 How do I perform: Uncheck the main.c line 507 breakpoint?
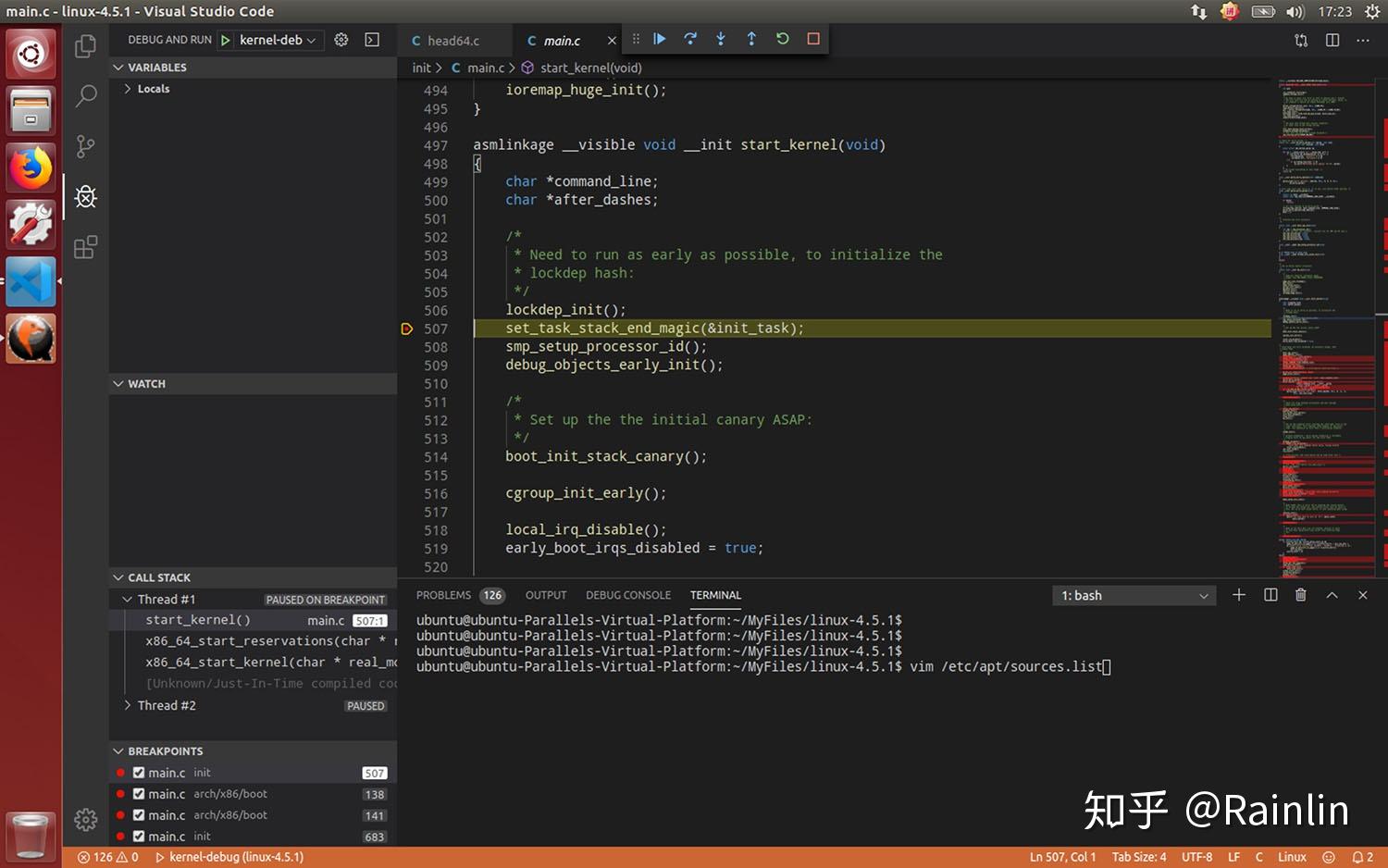click(x=139, y=773)
